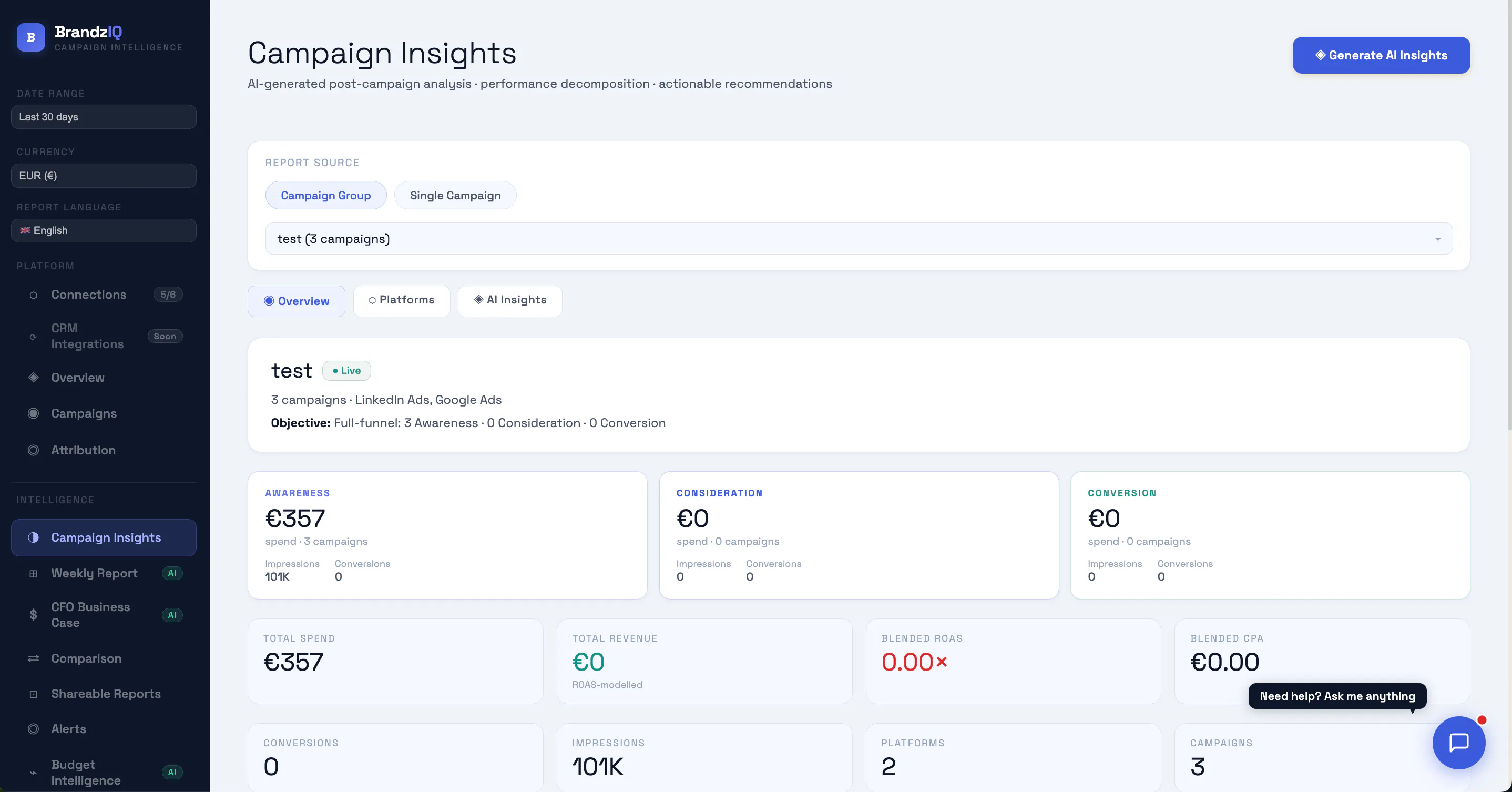1512x792 pixels.
Task: Click '3 campaigns · LinkedIn Ads, Google Ads' text
Action: (x=386, y=400)
